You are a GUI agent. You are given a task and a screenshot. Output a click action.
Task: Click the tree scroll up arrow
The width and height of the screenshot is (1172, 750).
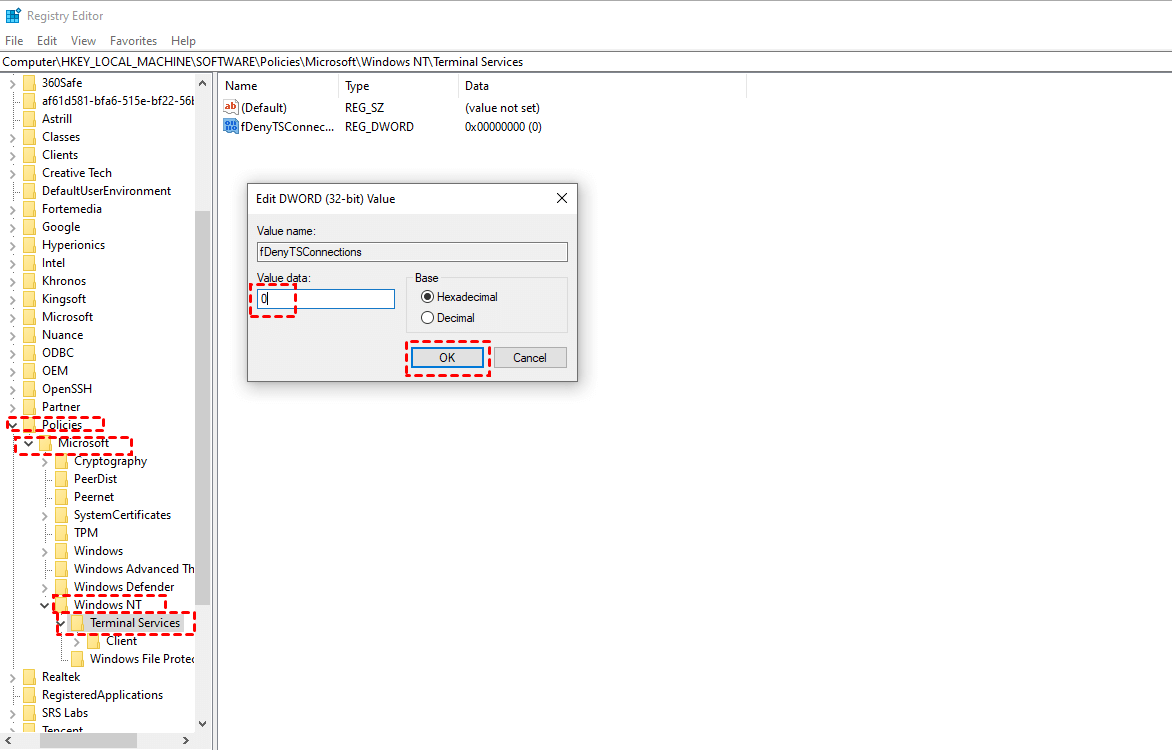pyautogui.click(x=202, y=83)
